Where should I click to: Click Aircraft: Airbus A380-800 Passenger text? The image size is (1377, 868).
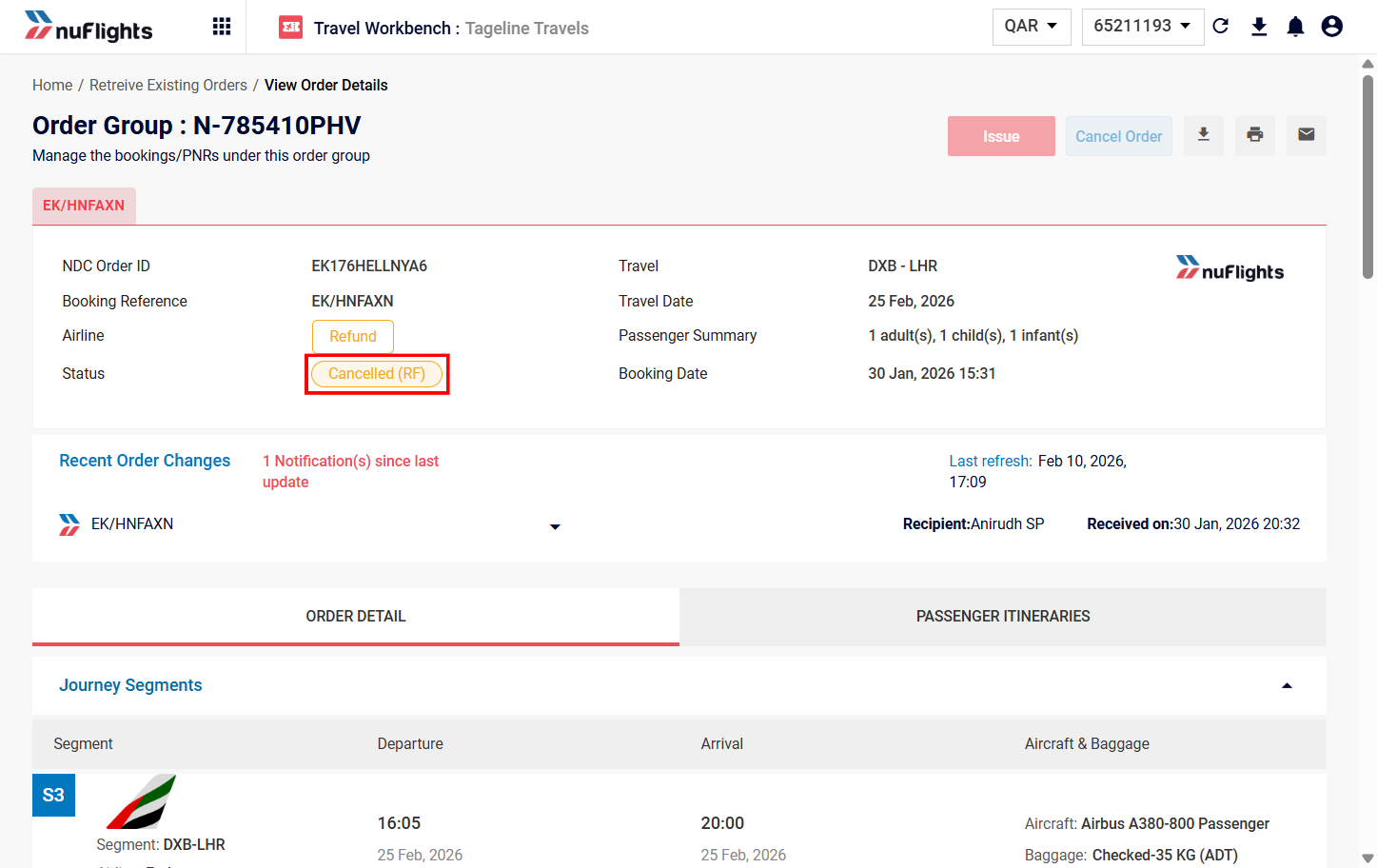point(1147,824)
